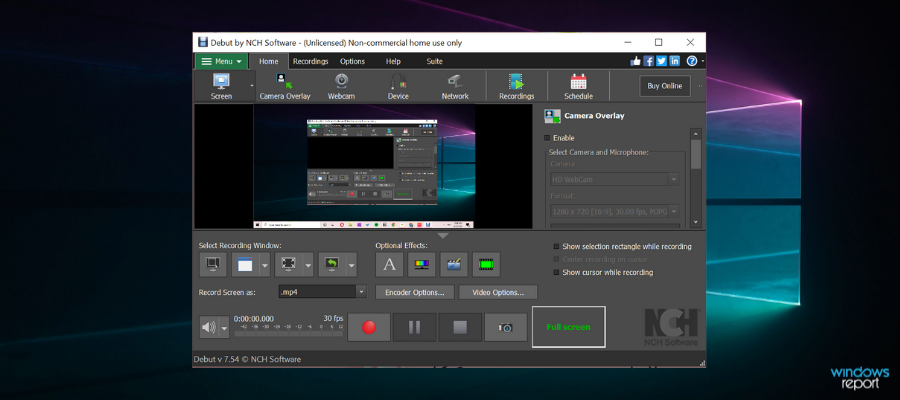The width and height of the screenshot is (900, 400).
Task: Click the panel scrollbar down arrow
Action: [696, 222]
